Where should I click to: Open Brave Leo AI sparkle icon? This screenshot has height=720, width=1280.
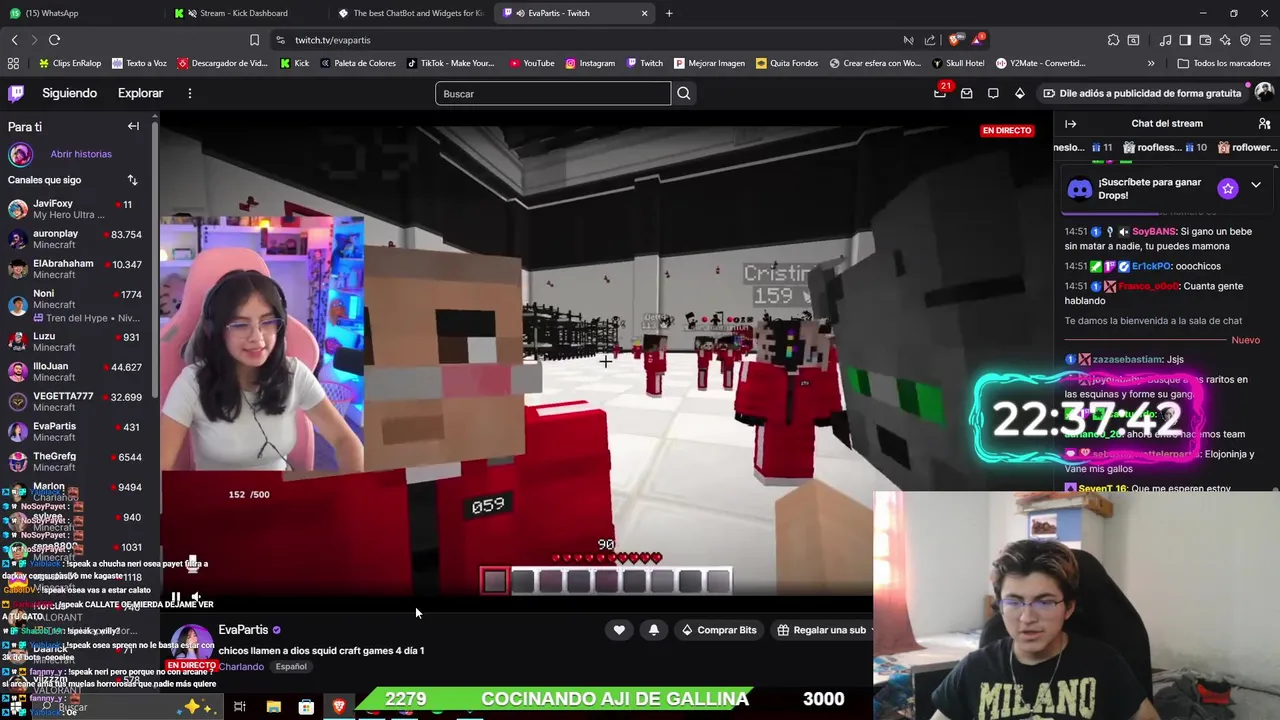[x=1225, y=40]
